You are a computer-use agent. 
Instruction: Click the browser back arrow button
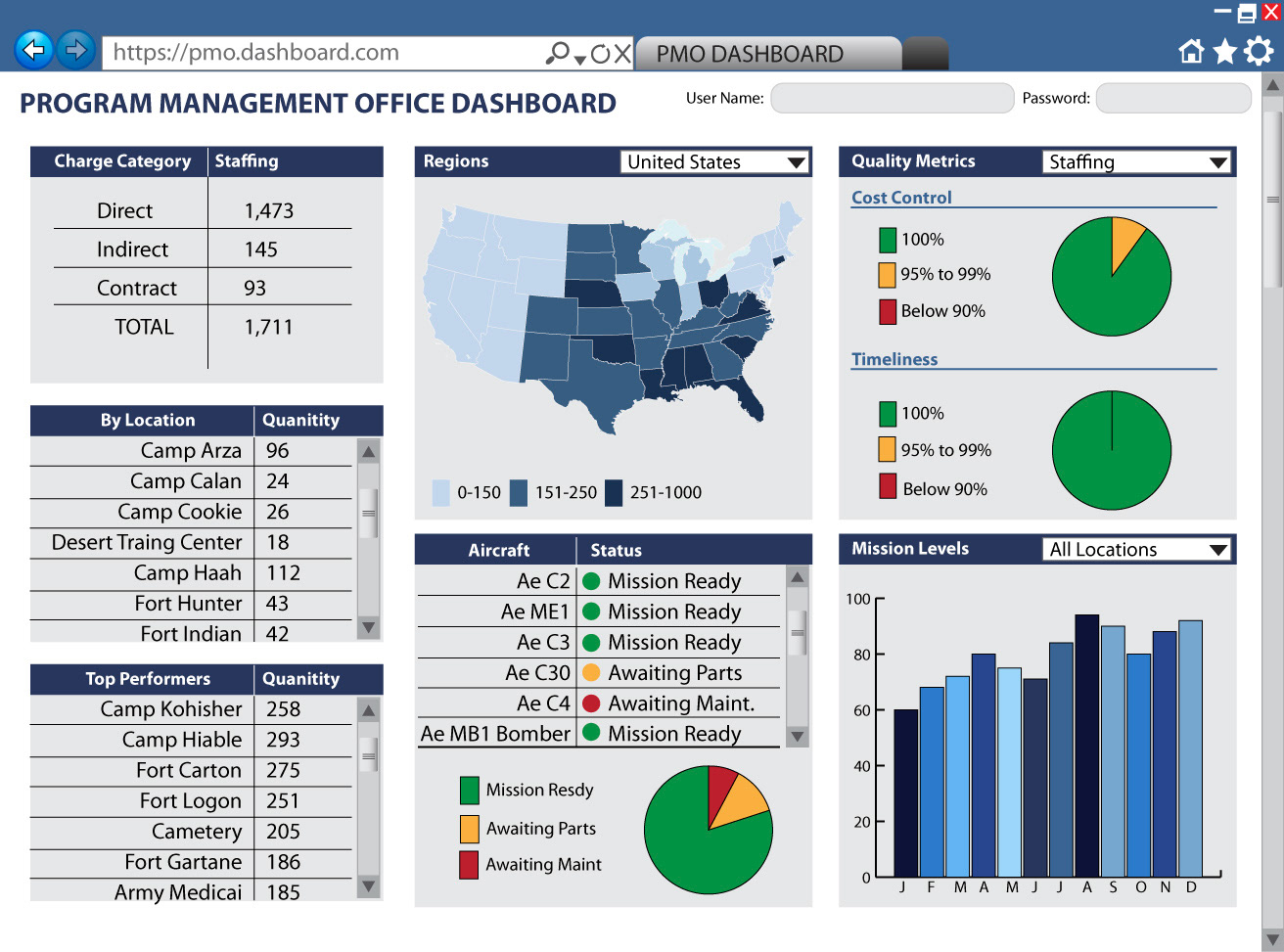[x=34, y=49]
